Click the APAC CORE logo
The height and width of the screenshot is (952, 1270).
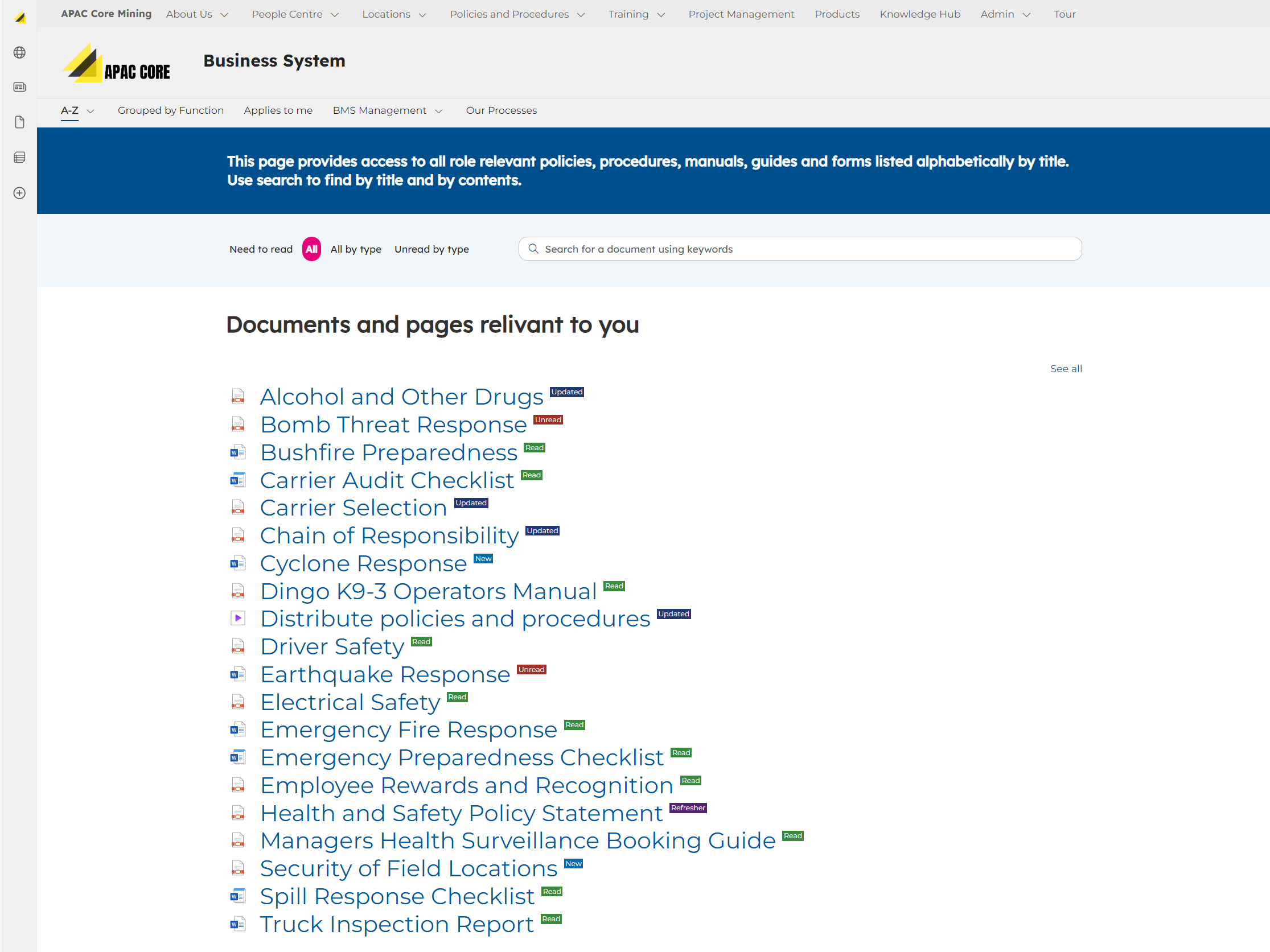[117, 64]
